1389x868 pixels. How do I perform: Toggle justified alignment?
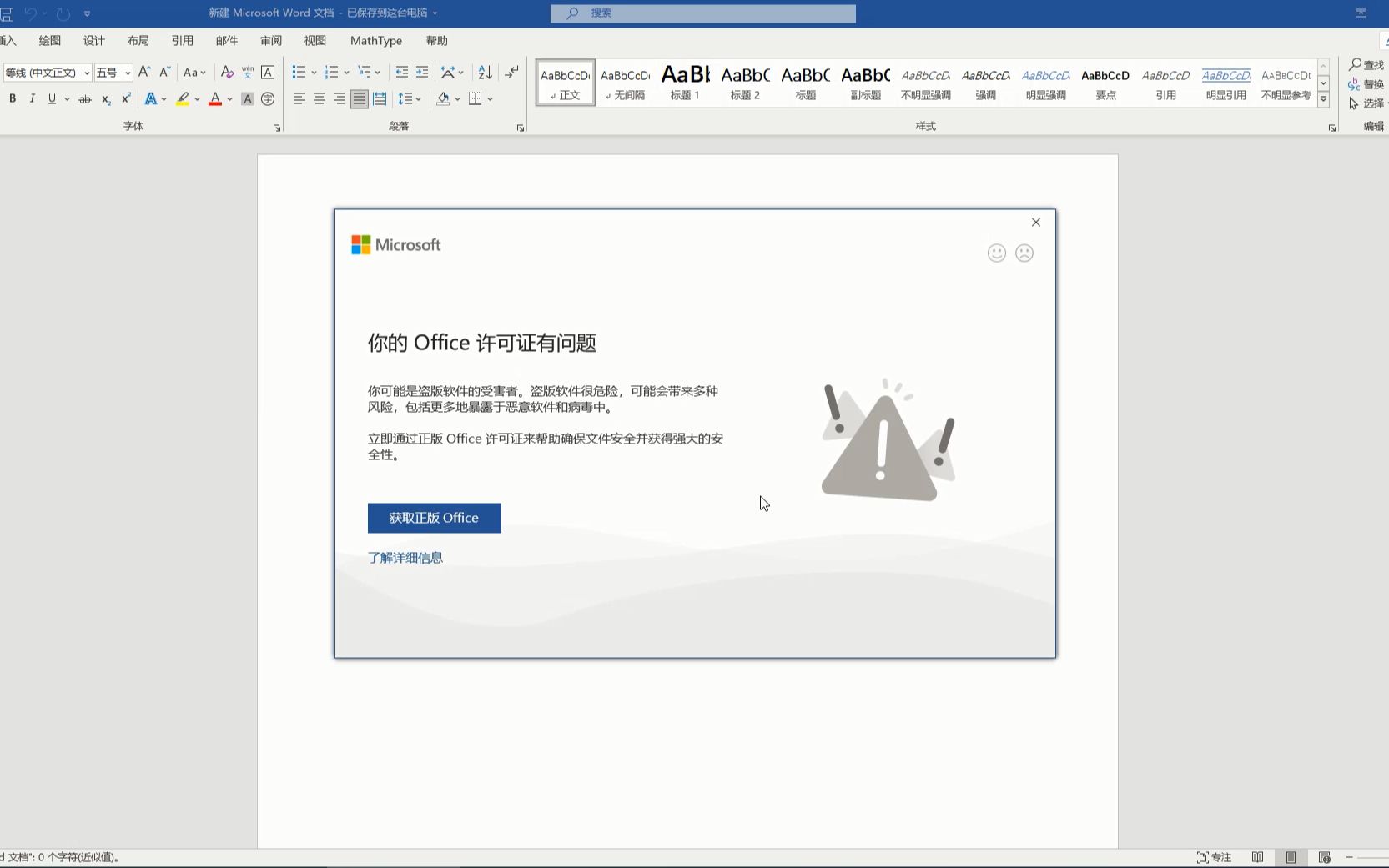(x=359, y=99)
